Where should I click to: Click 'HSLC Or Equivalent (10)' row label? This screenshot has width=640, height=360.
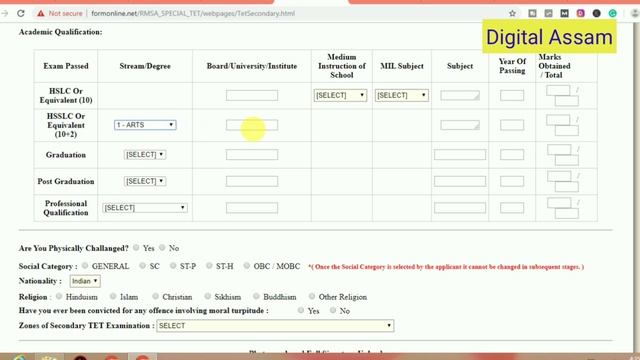coord(66,96)
